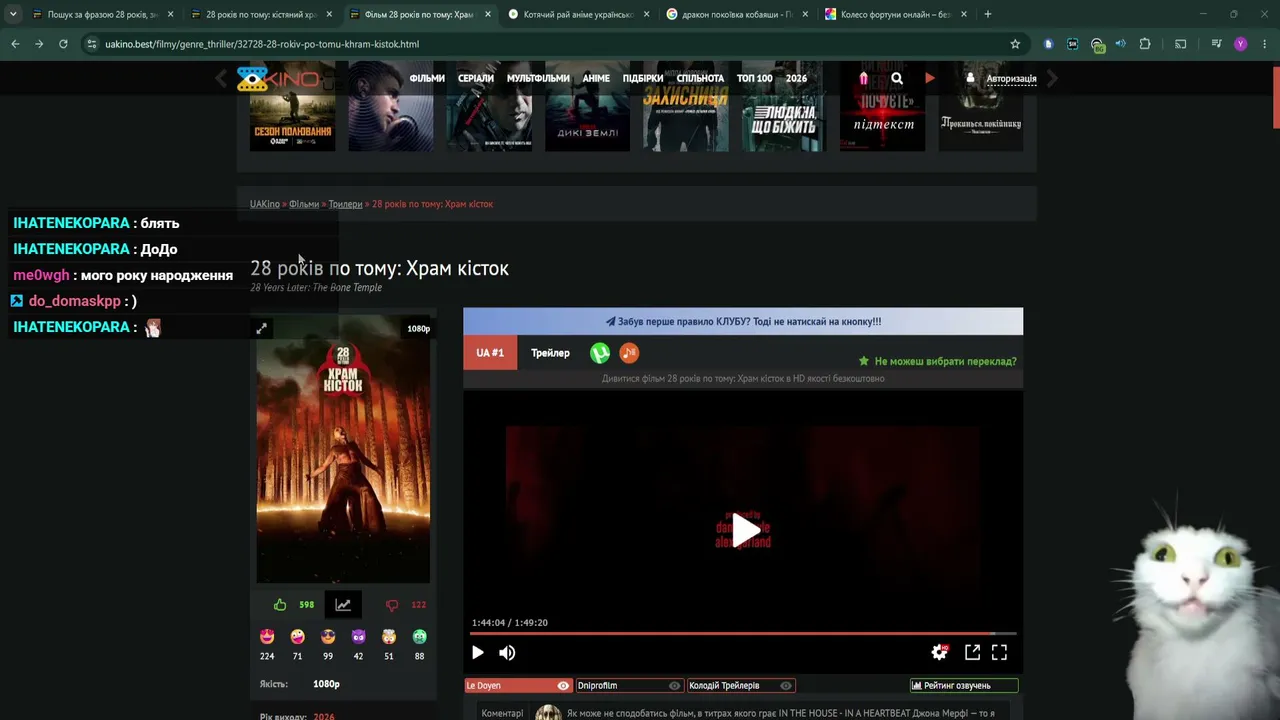Viewport: 1280px width, 720px height.
Task: Open the 'Людина, що біжить' movie thumbnail
Action: click(784, 106)
